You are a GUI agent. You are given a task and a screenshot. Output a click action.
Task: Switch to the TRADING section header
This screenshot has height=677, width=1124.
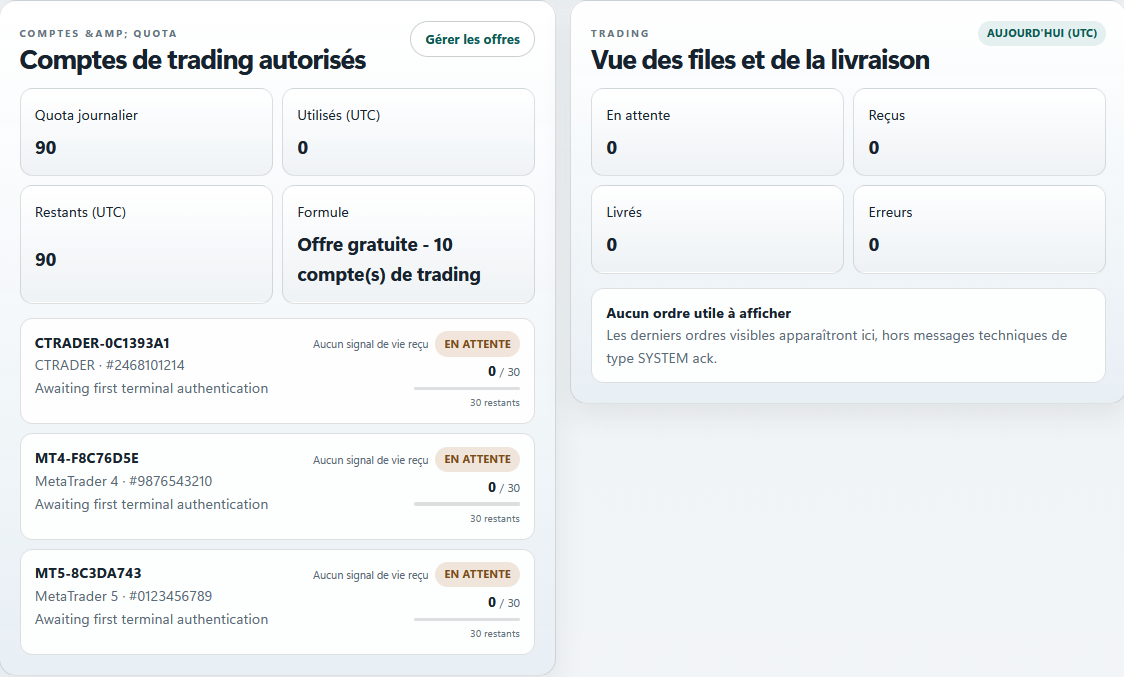tap(618, 32)
